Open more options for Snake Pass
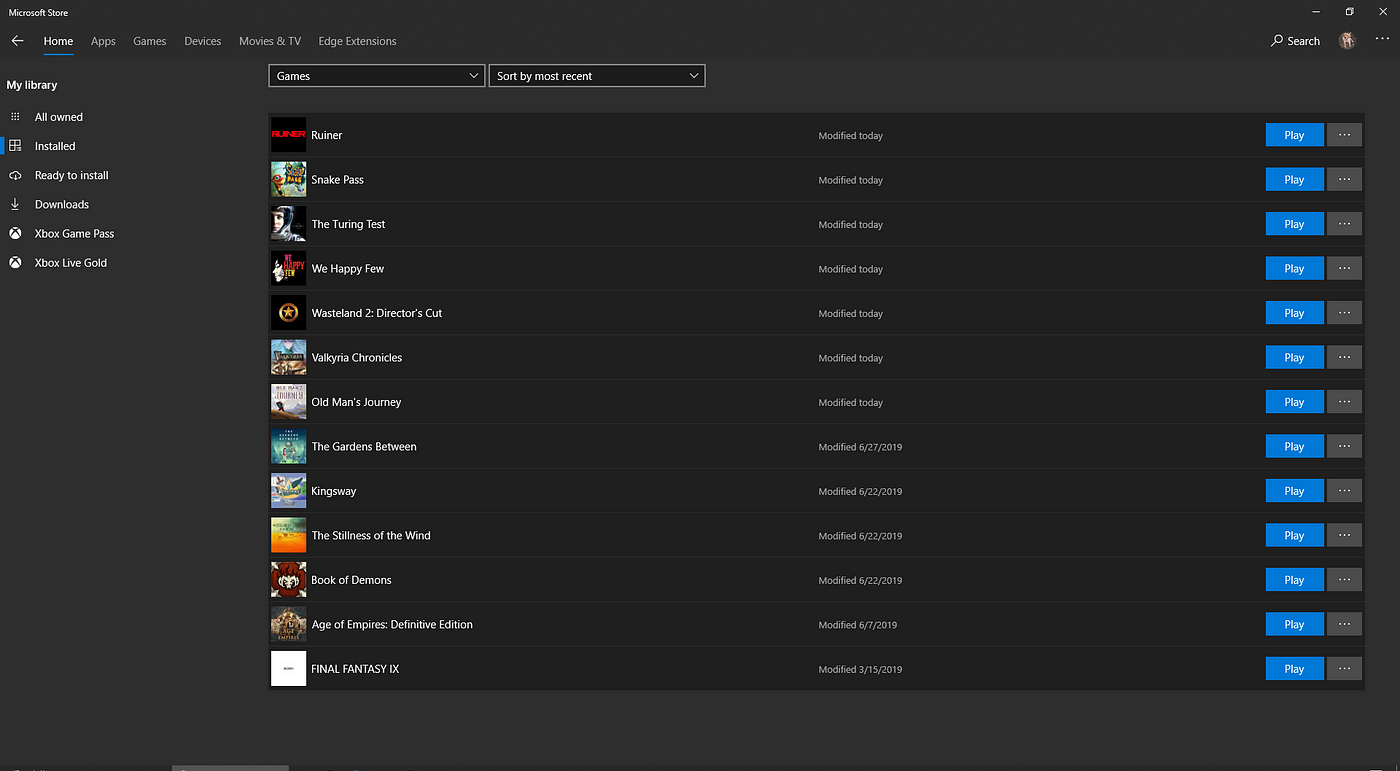The width and height of the screenshot is (1400, 771). [1344, 180]
